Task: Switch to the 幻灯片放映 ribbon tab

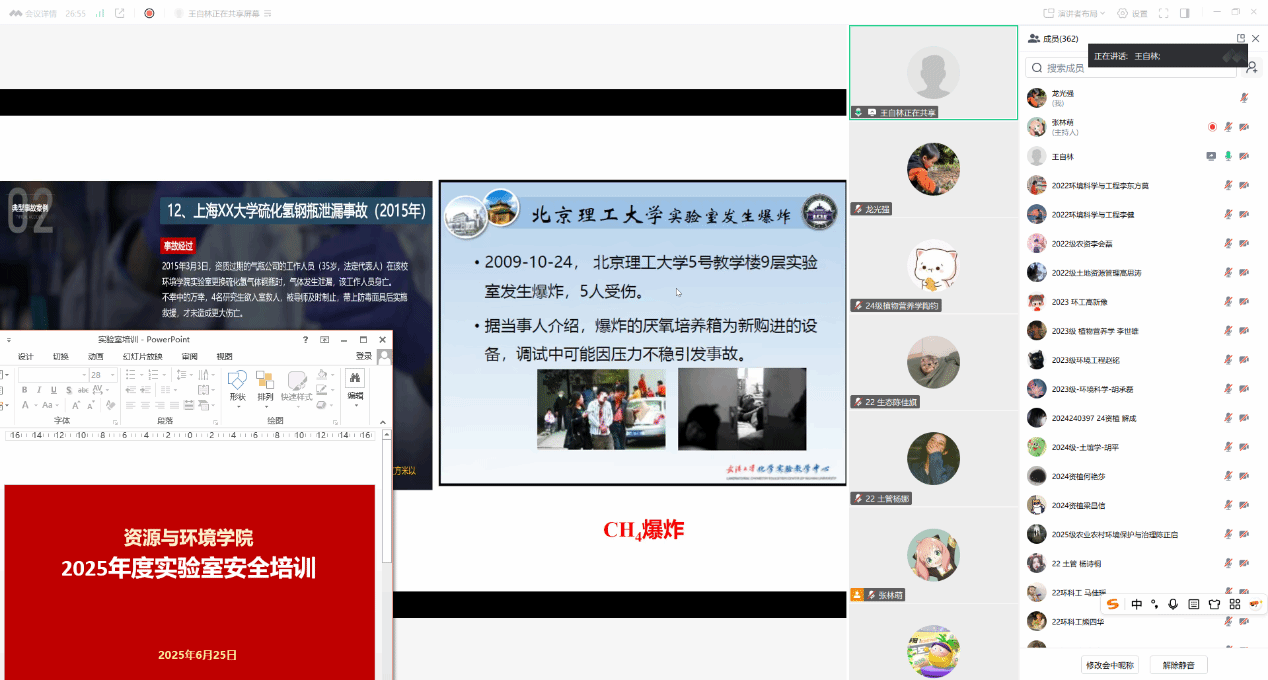Action: [x=142, y=356]
